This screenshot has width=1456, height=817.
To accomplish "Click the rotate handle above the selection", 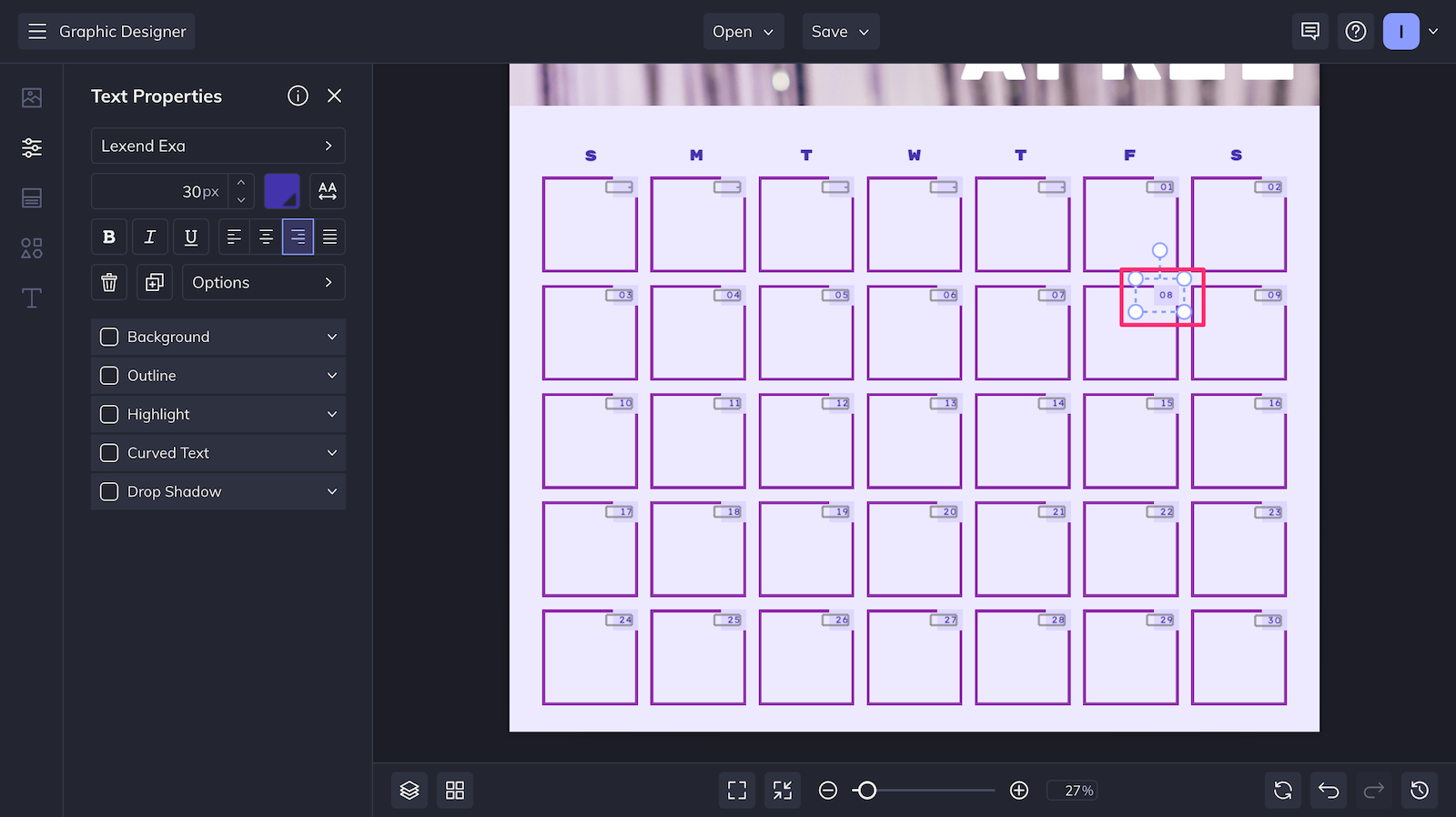I will (1159, 250).
